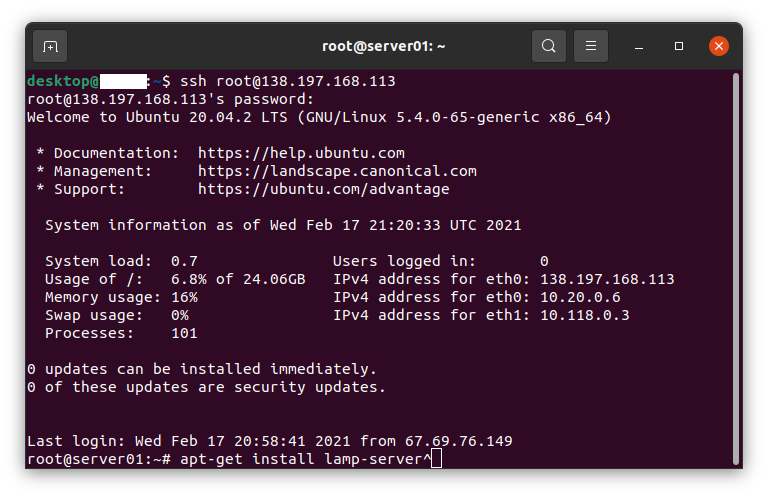This screenshot has height=497, width=768.
Task: Click the eth1 address 10.118.0.3
Action: (x=584, y=315)
